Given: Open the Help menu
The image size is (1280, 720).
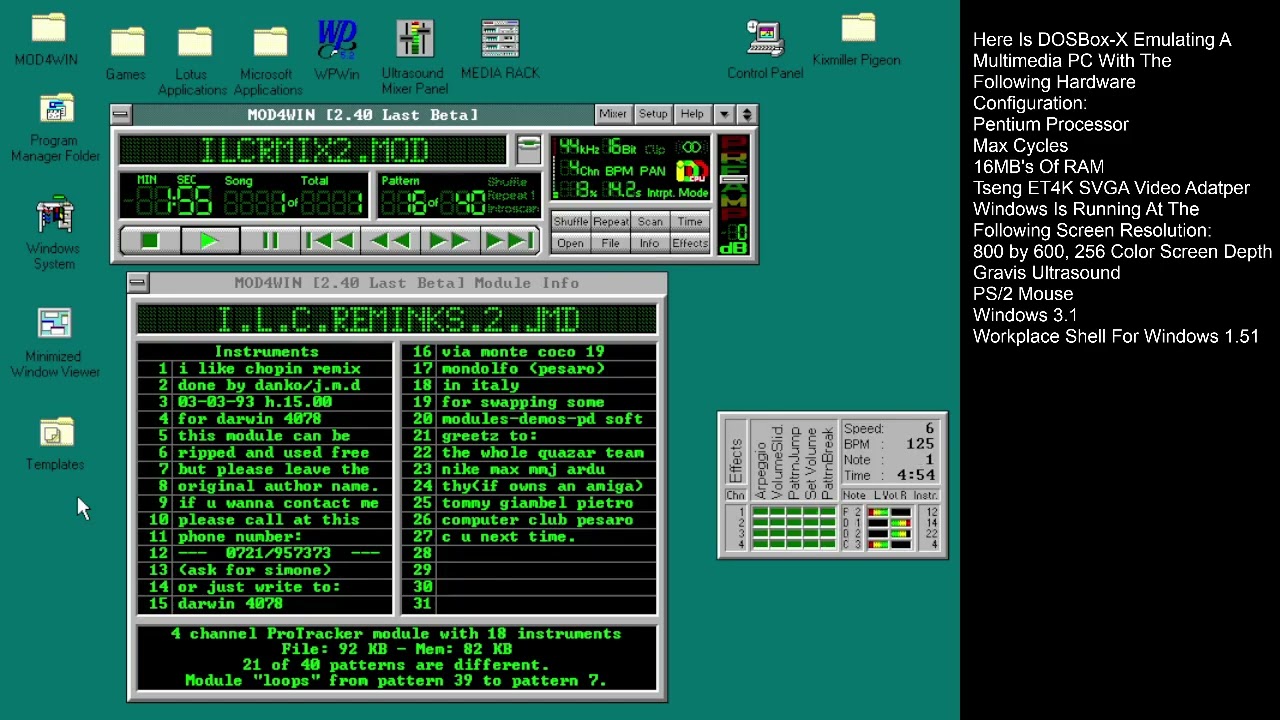Looking at the screenshot, I should [692, 114].
